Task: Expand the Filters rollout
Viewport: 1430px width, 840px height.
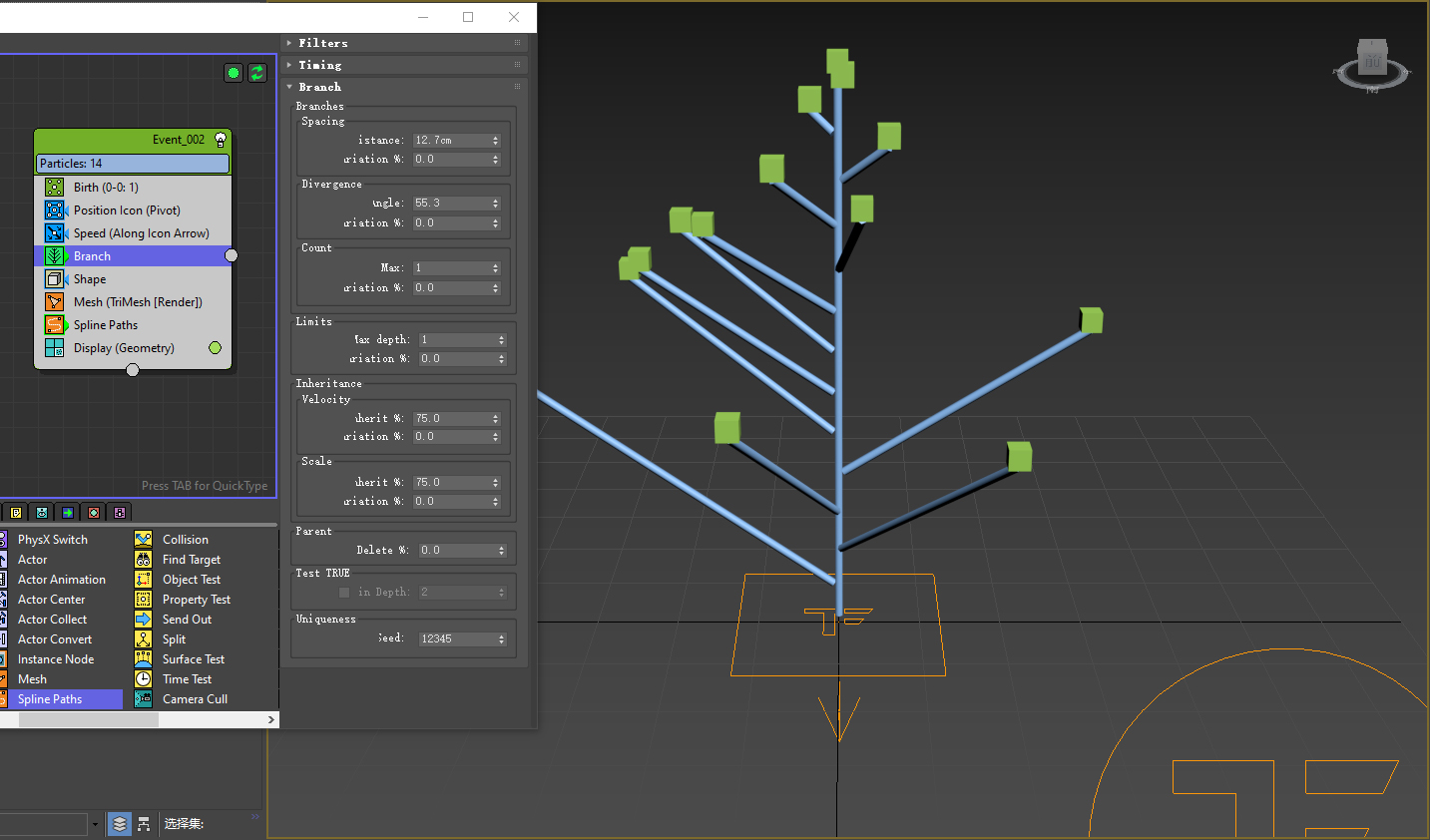Action: pyautogui.click(x=323, y=43)
